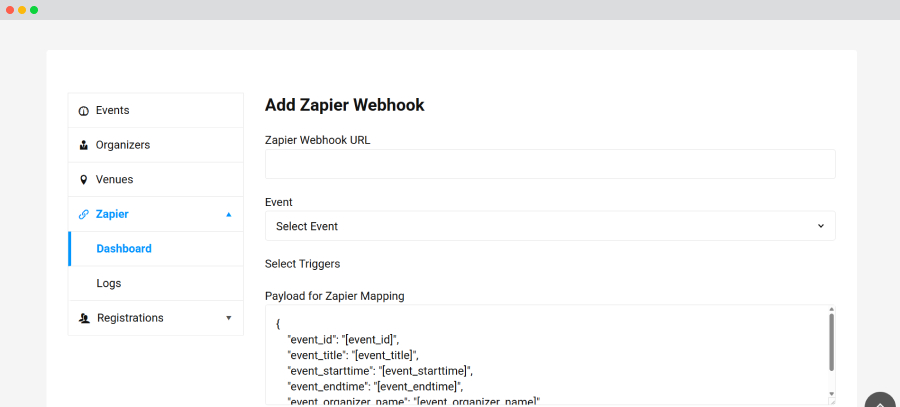Click the Events dashboard icon

[83, 111]
